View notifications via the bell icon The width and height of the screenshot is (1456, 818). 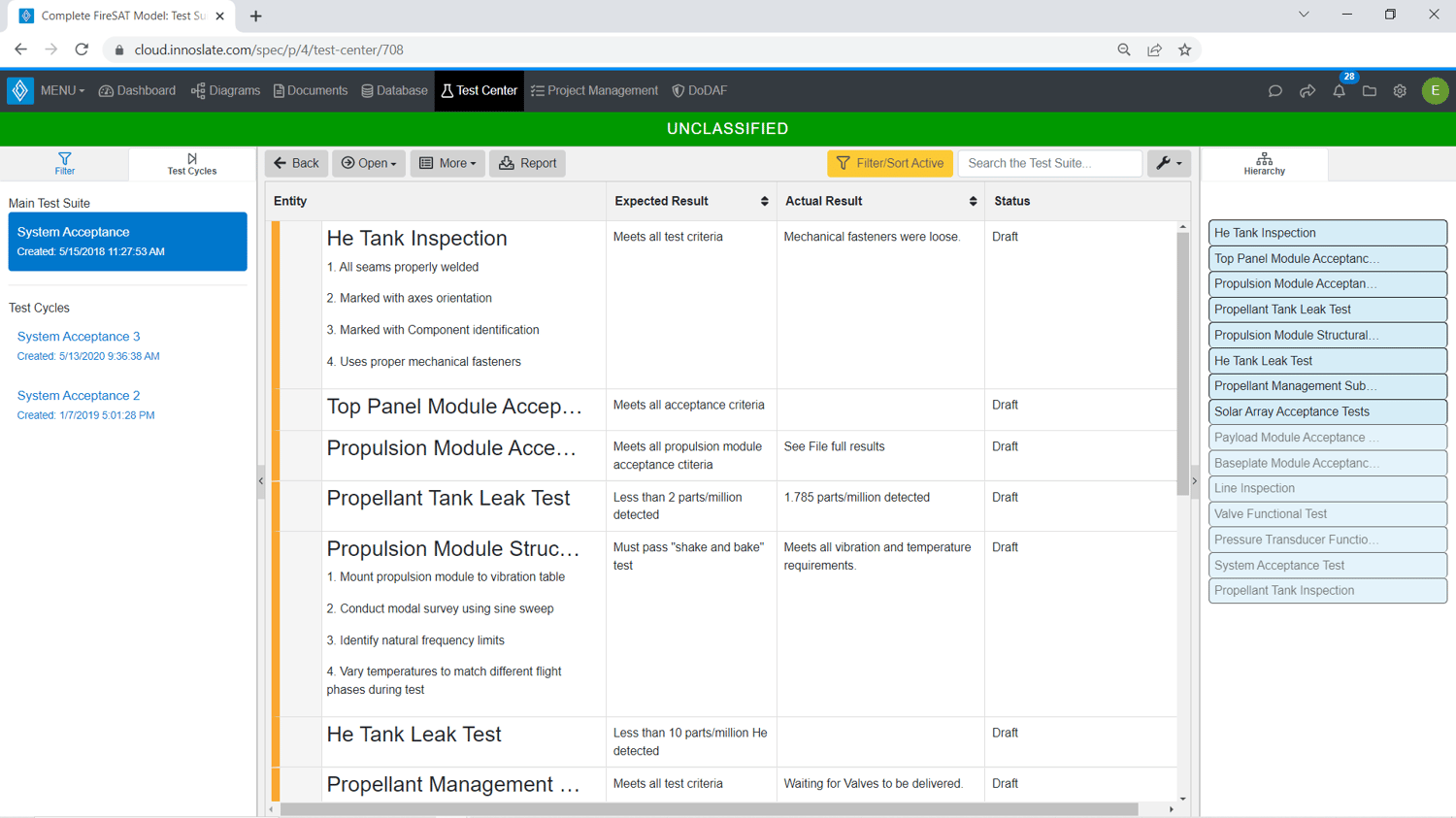click(x=1338, y=90)
